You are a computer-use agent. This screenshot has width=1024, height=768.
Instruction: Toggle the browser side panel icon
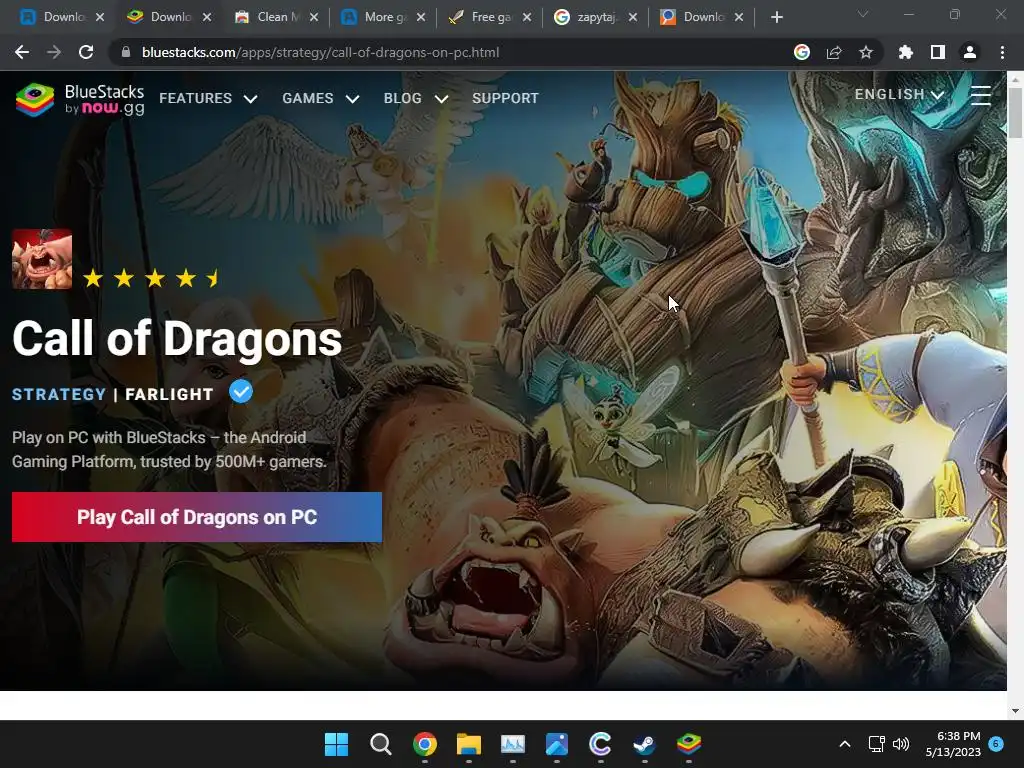tap(938, 52)
